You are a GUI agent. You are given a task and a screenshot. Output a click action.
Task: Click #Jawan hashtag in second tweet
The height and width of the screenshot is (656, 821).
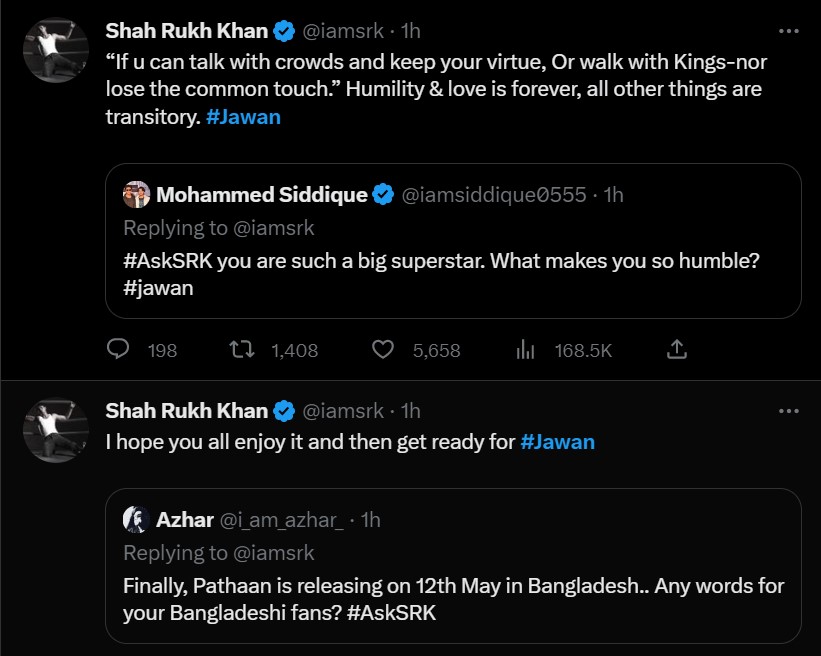pos(557,441)
